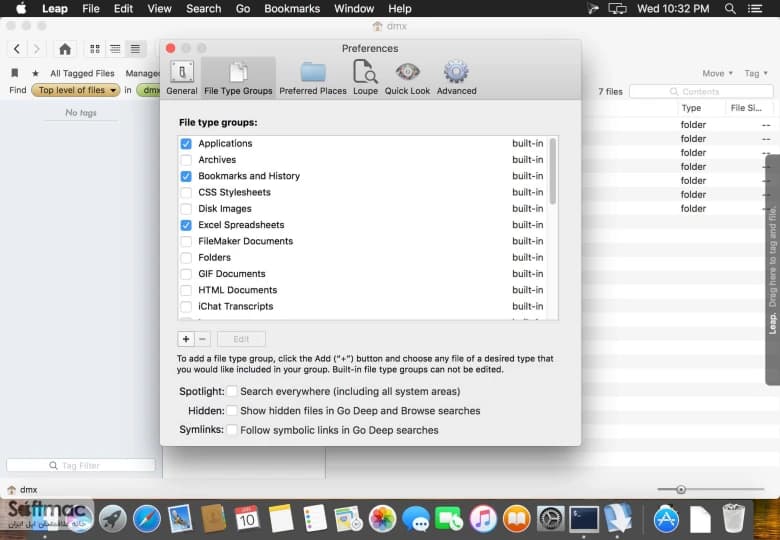Open Trash from the Dock
The height and width of the screenshot is (540, 780).
point(733,518)
